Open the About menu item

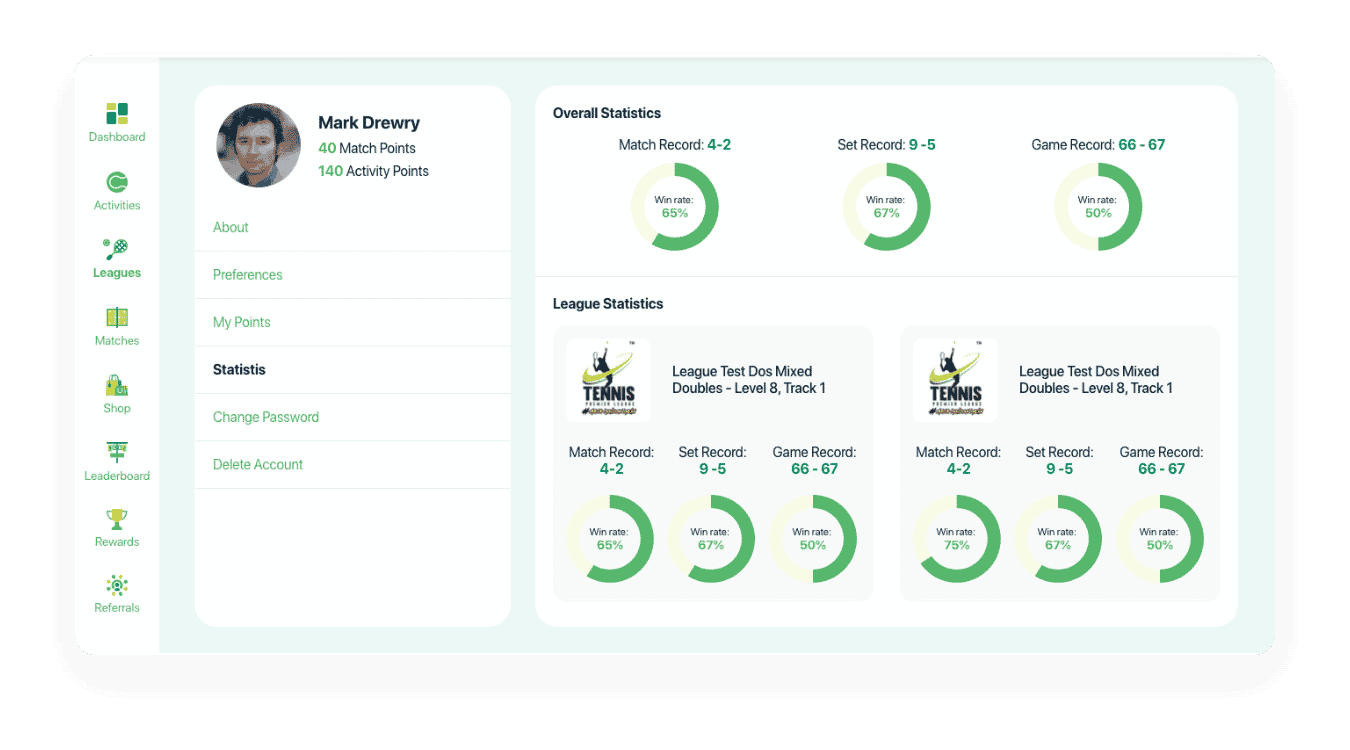click(352, 227)
